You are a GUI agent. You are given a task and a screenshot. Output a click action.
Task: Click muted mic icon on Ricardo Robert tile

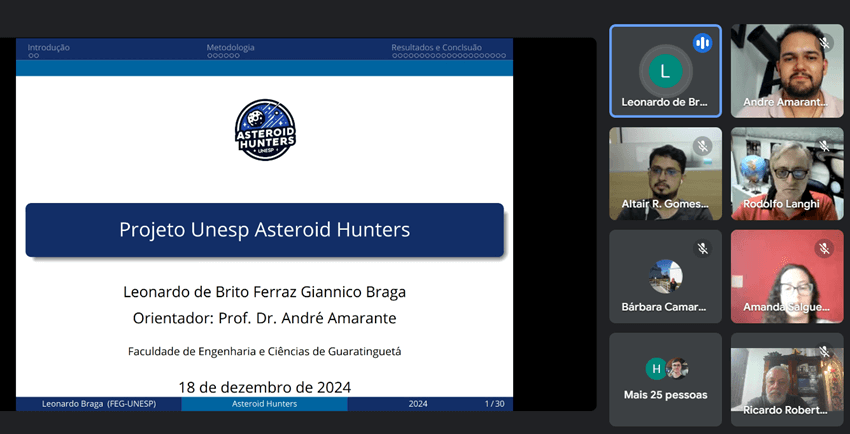825,352
